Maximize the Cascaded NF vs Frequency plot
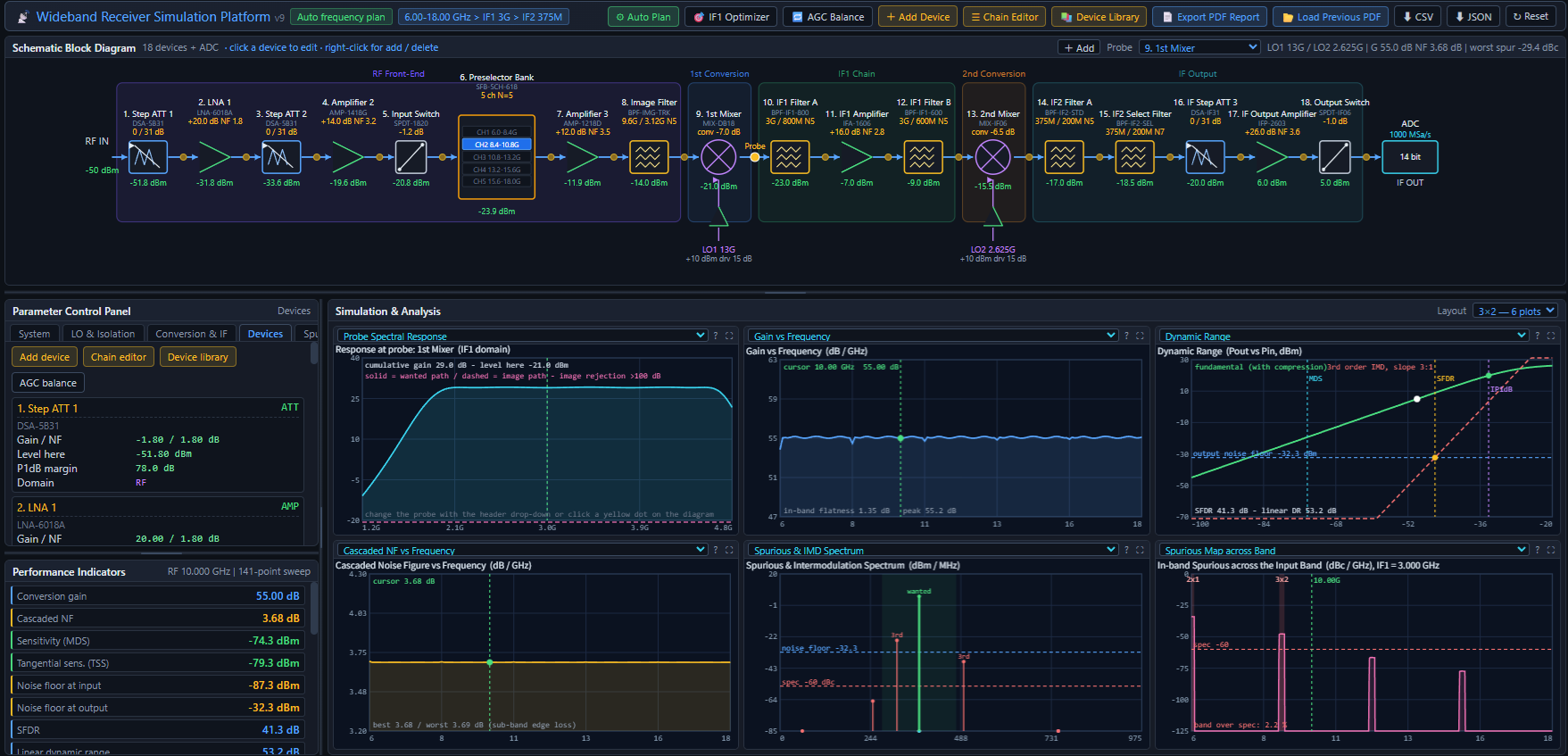 [729, 550]
